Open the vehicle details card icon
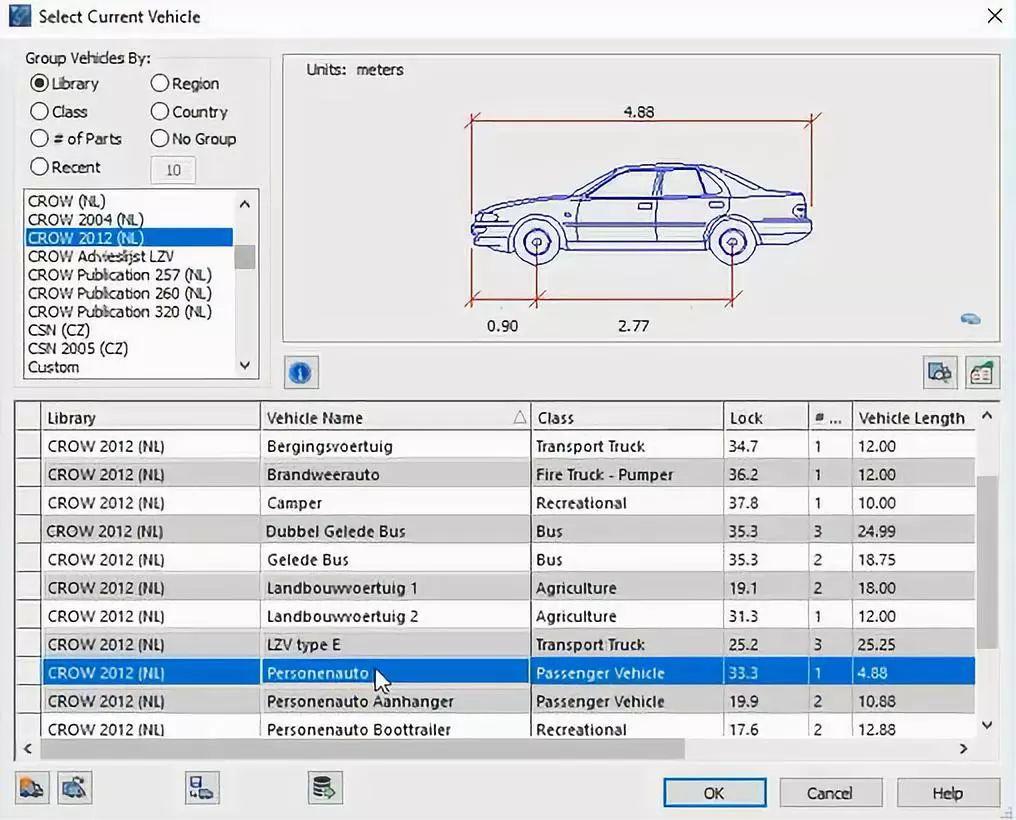Screen dimensions: 1016x820 [982, 372]
